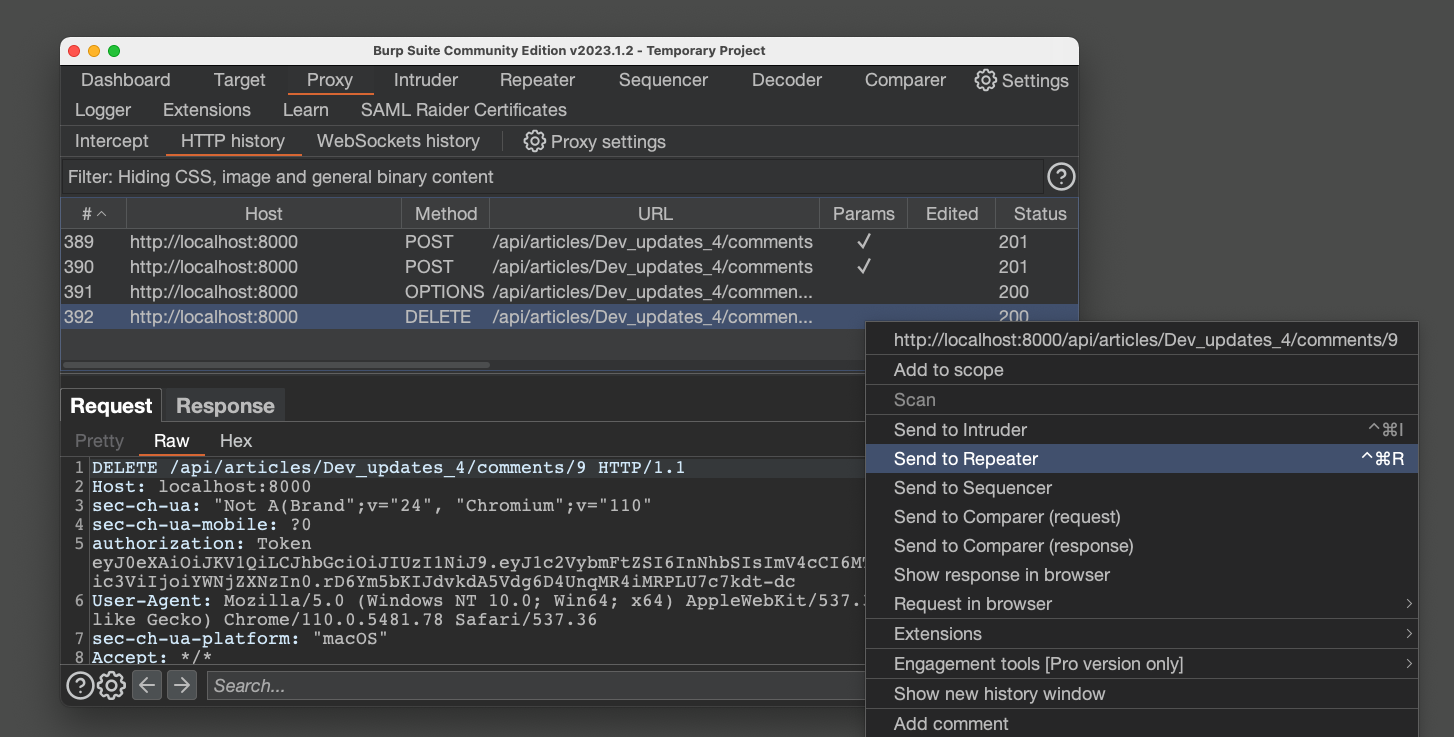Click the filter help question mark icon
Screen dimensions: 1454x737
tap(1060, 177)
